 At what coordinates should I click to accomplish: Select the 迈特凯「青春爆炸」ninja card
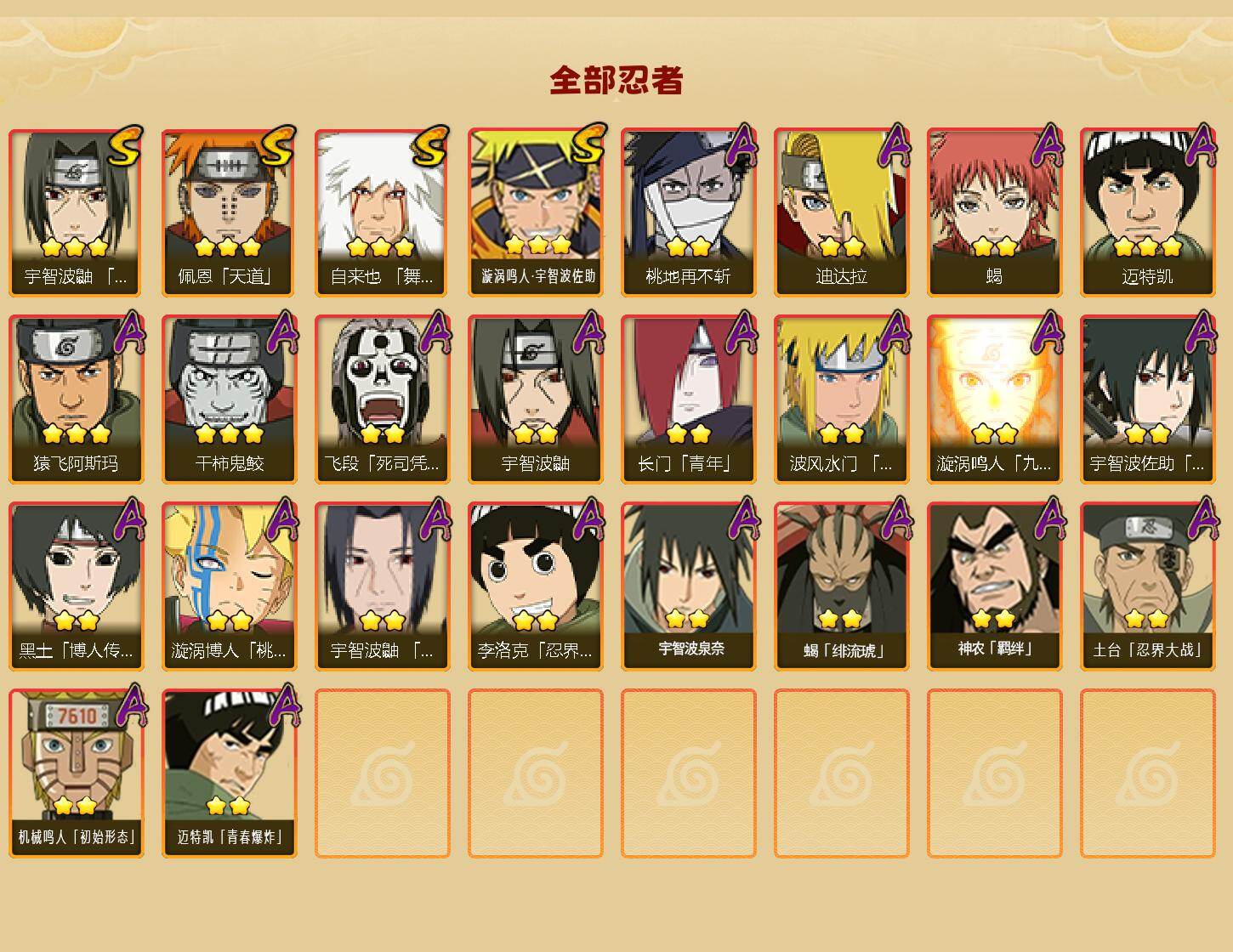click(x=230, y=773)
